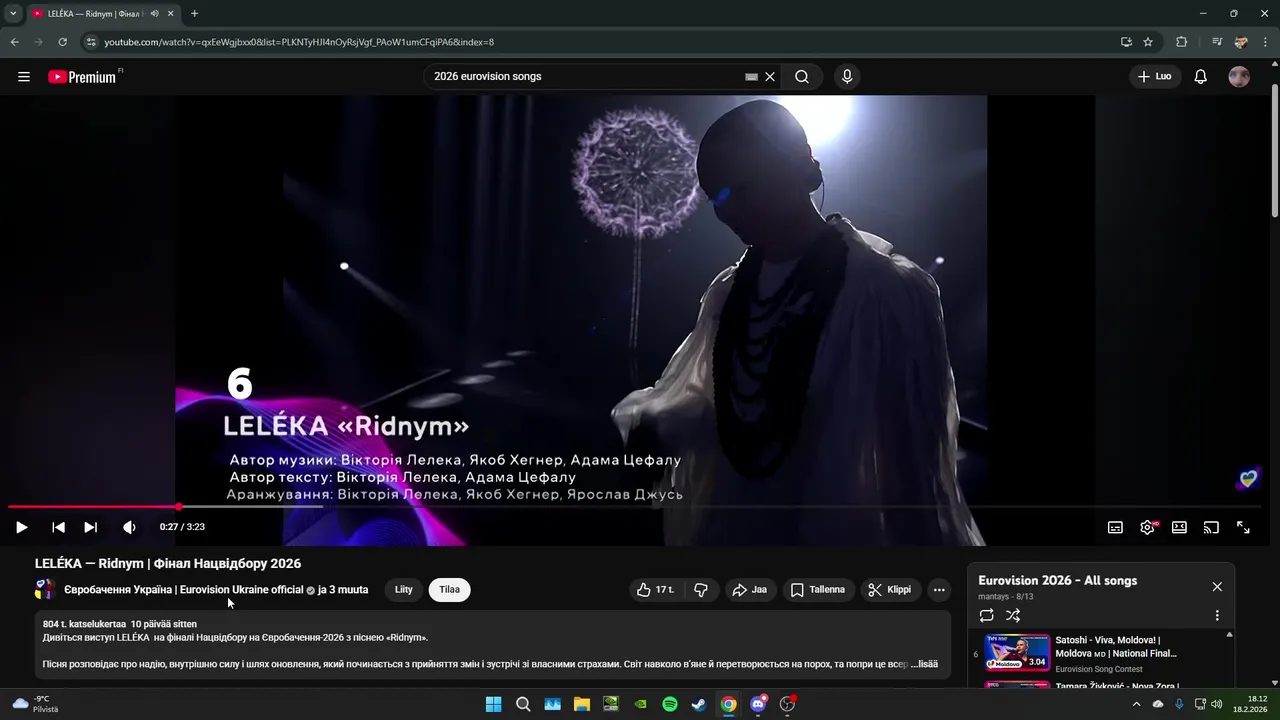
Task: Open YouTube notifications bell
Action: (x=1201, y=77)
